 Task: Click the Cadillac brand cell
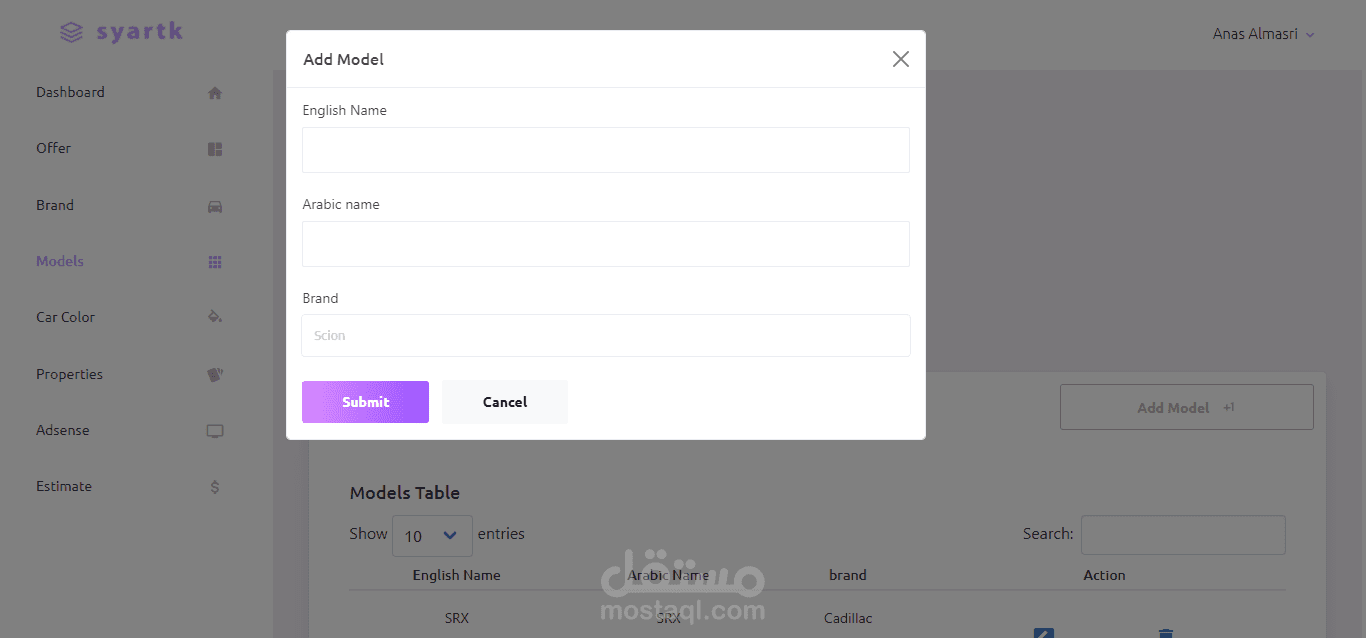[x=848, y=618]
